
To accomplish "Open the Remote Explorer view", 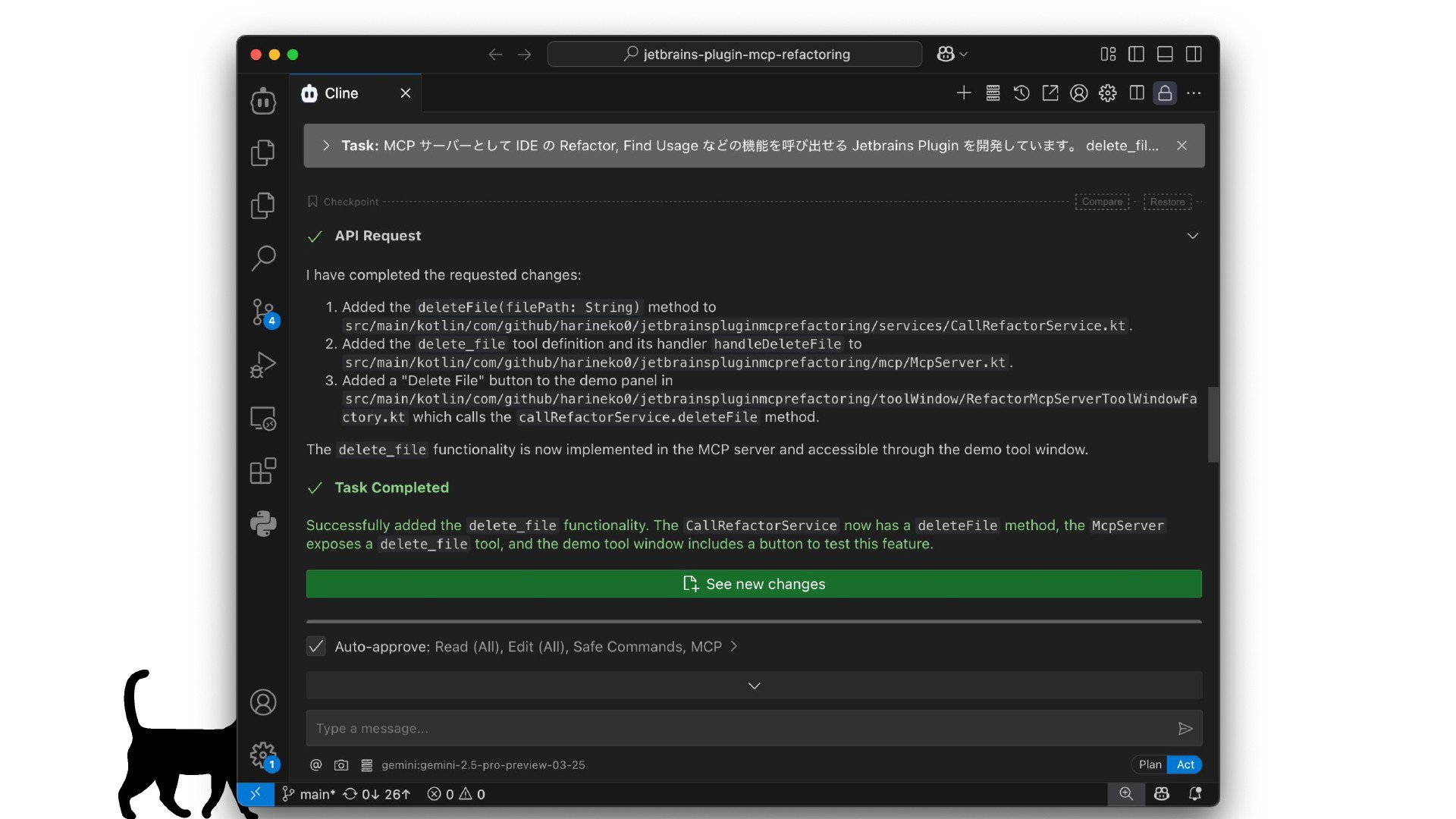I will [263, 418].
